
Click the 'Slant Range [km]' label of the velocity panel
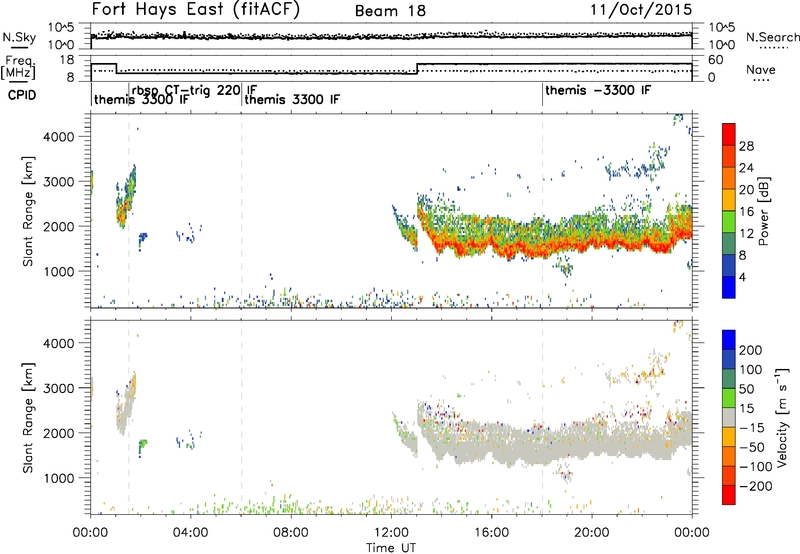[28, 417]
